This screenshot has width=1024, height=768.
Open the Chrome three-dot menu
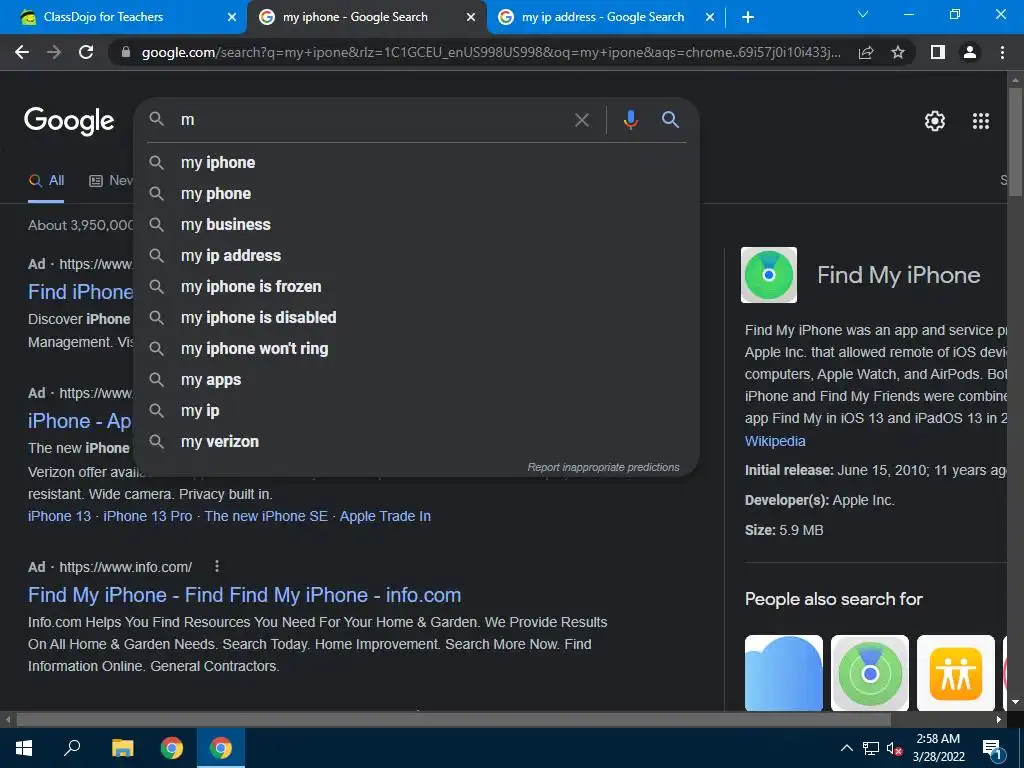tap(1002, 52)
